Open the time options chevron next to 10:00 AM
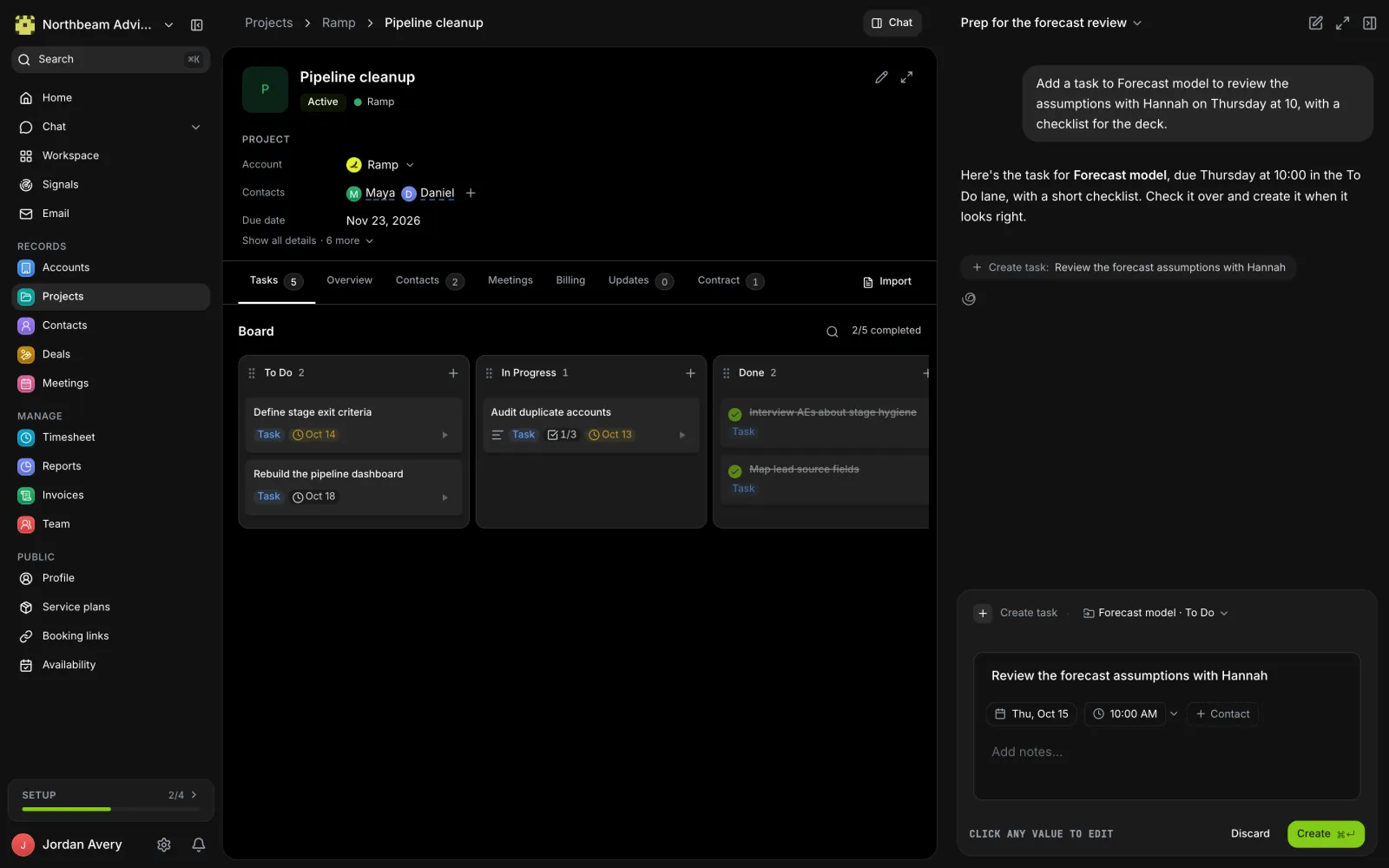 pyautogui.click(x=1174, y=714)
